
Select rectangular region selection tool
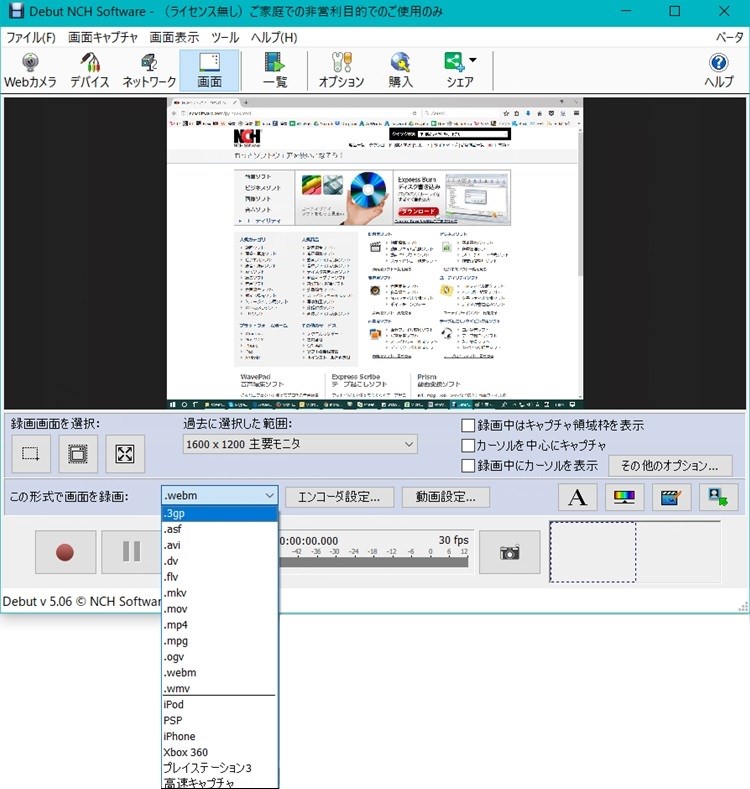[x=31, y=454]
